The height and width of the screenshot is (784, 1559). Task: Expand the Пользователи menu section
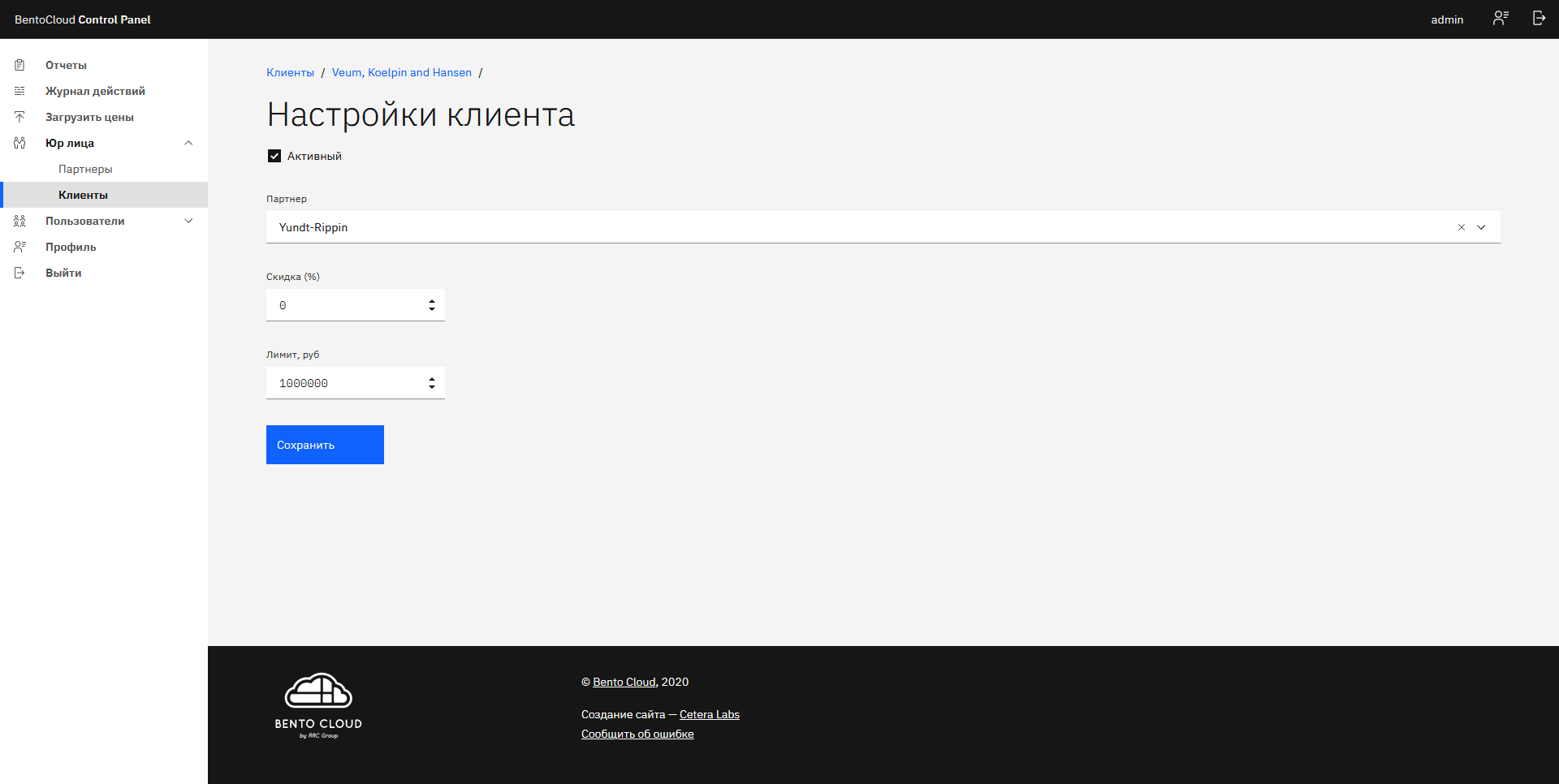coord(188,221)
